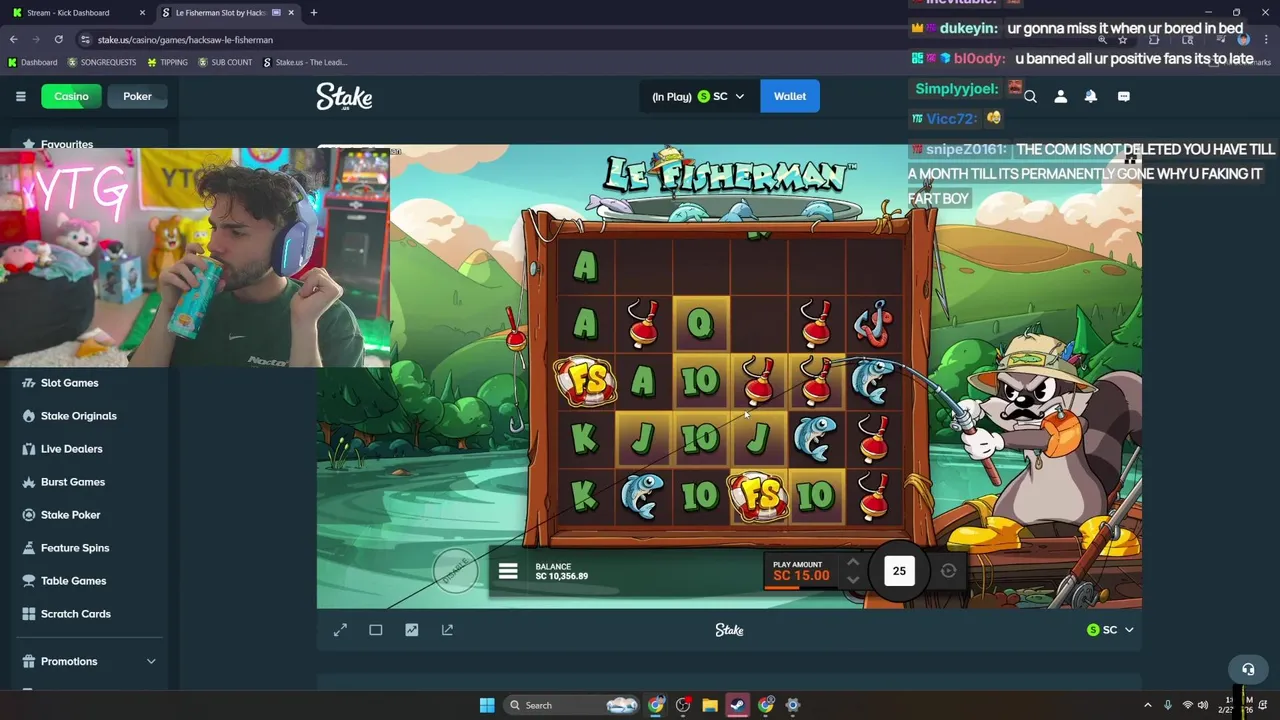
Task: Click the round feature-buy disable button
Action: [x=455, y=569]
